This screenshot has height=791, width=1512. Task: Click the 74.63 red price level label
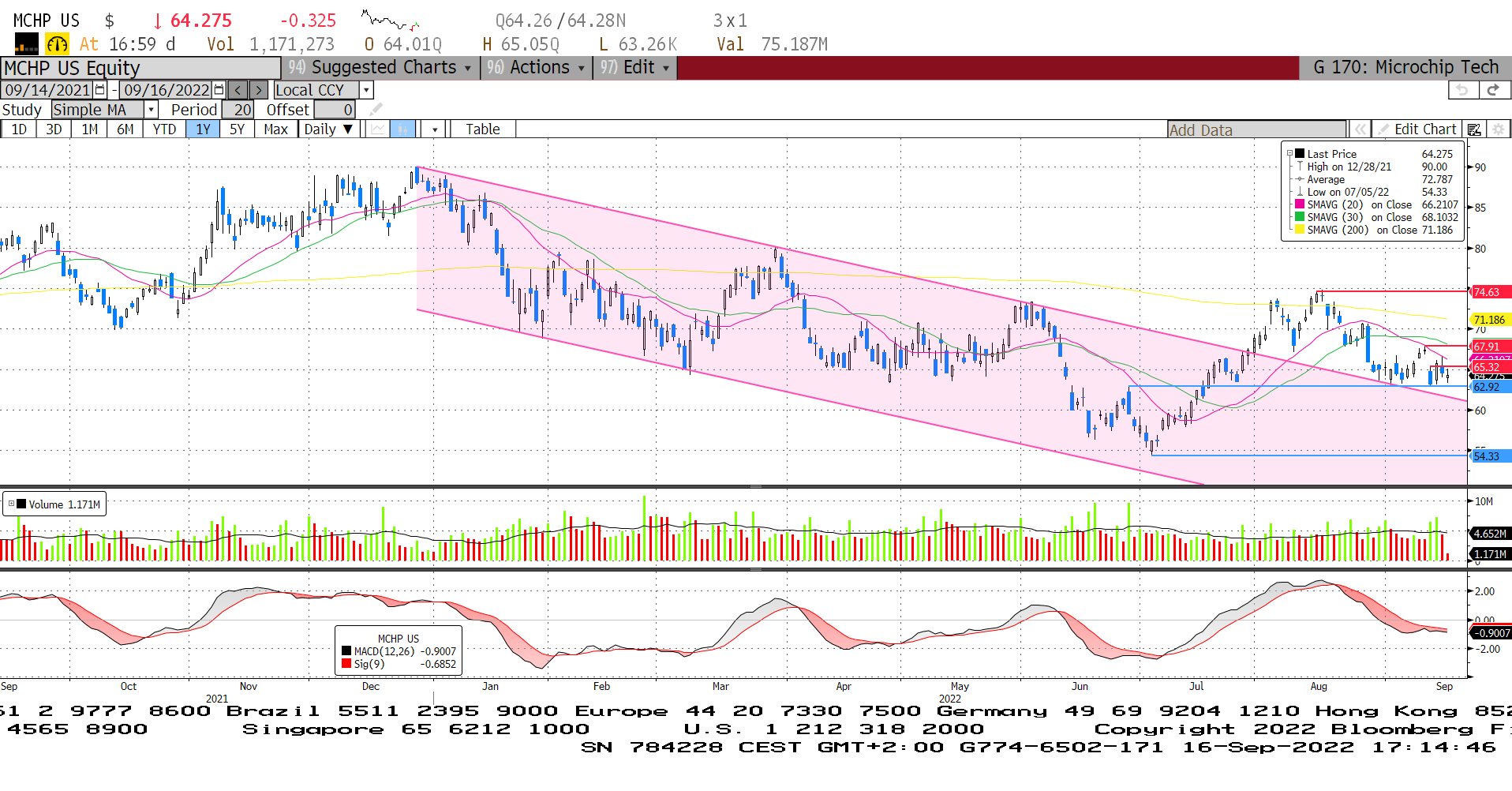click(x=1490, y=292)
